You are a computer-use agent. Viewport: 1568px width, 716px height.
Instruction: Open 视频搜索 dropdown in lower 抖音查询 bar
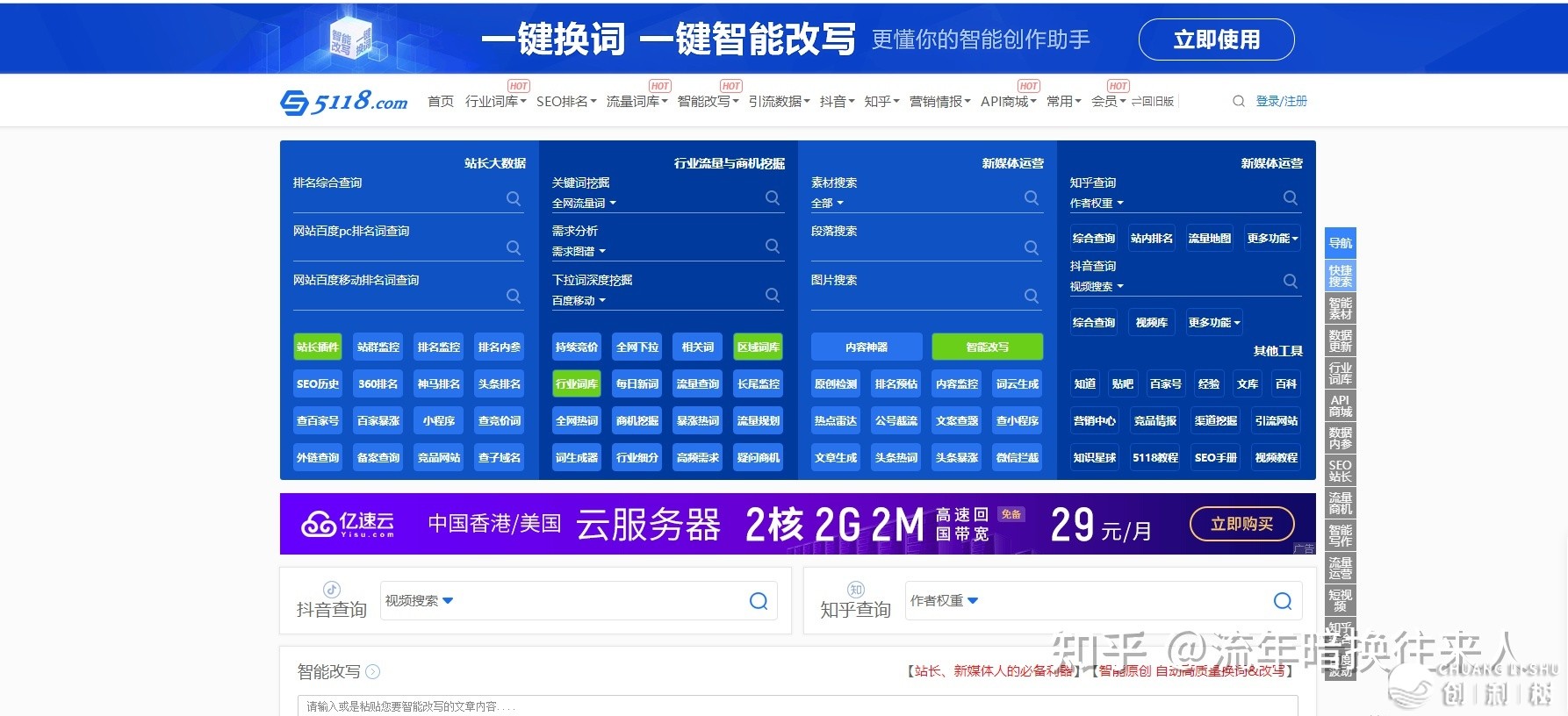point(419,601)
